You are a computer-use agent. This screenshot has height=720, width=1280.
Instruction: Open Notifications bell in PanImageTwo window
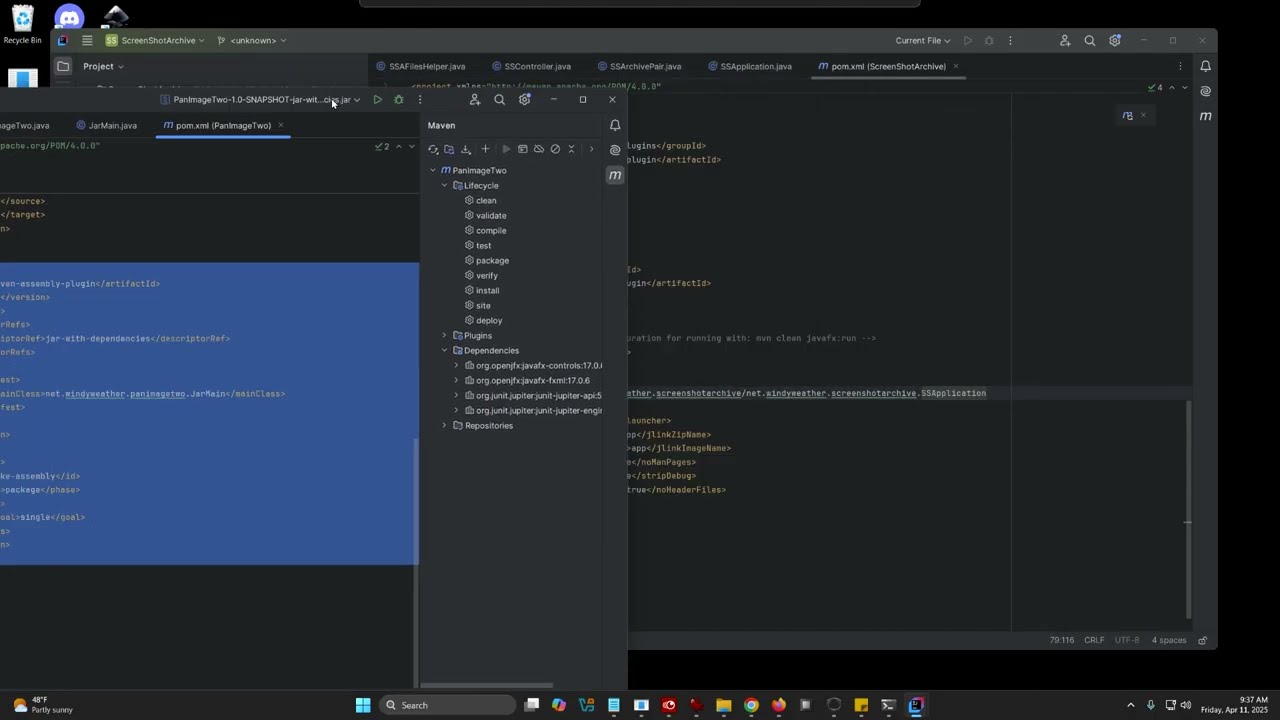coord(615,125)
